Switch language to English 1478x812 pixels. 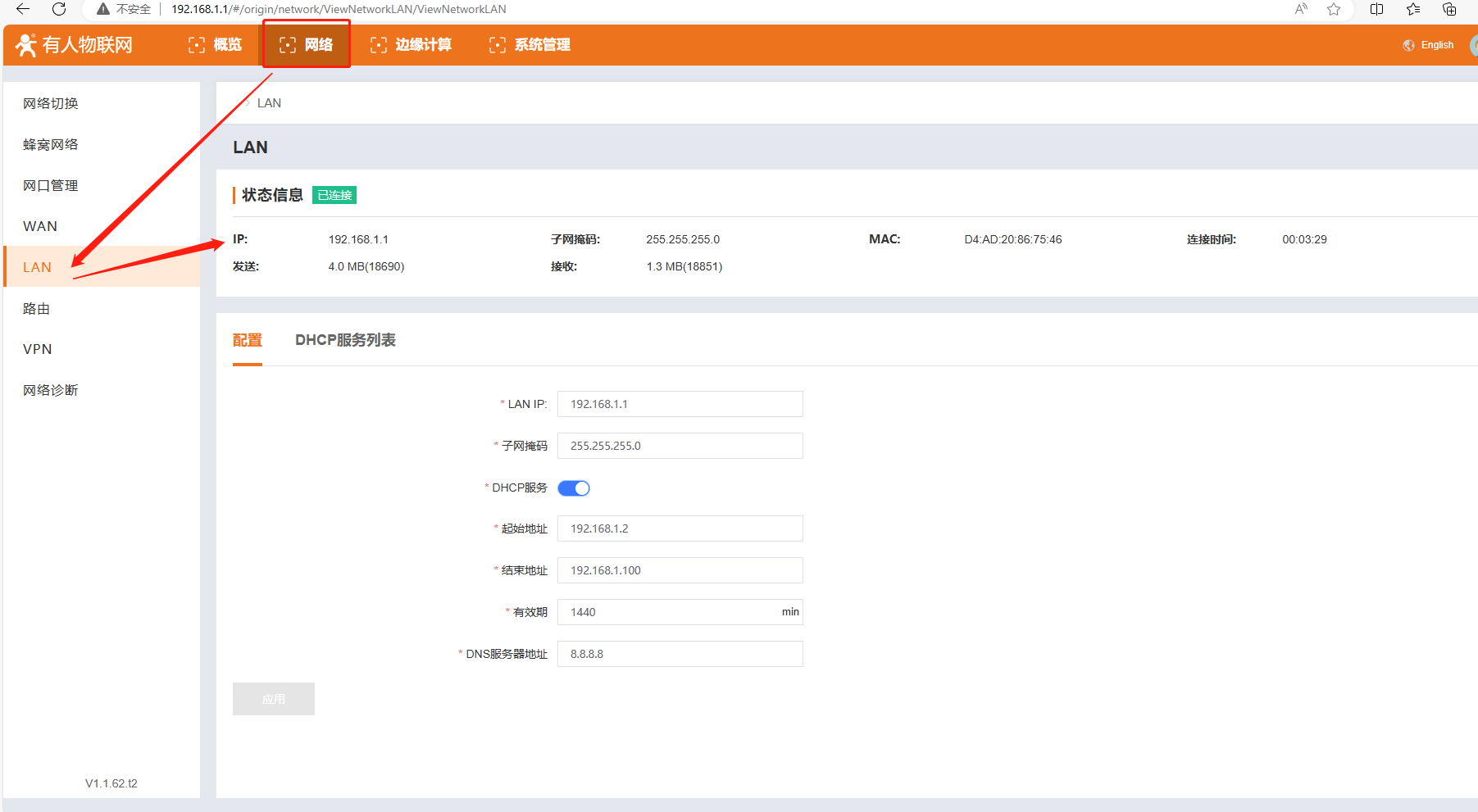tap(1436, 45)
